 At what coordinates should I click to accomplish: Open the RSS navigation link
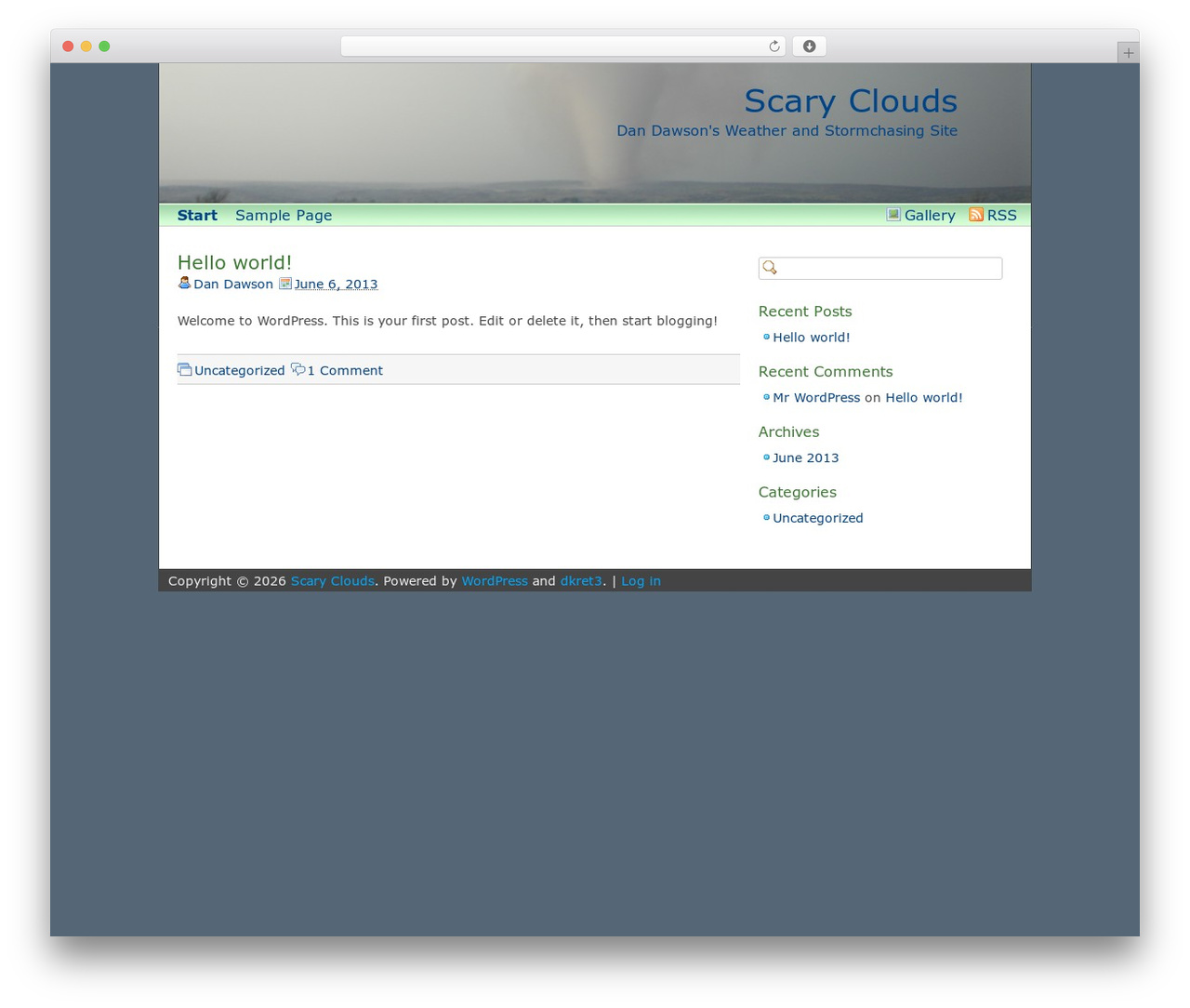(1002, 215)
